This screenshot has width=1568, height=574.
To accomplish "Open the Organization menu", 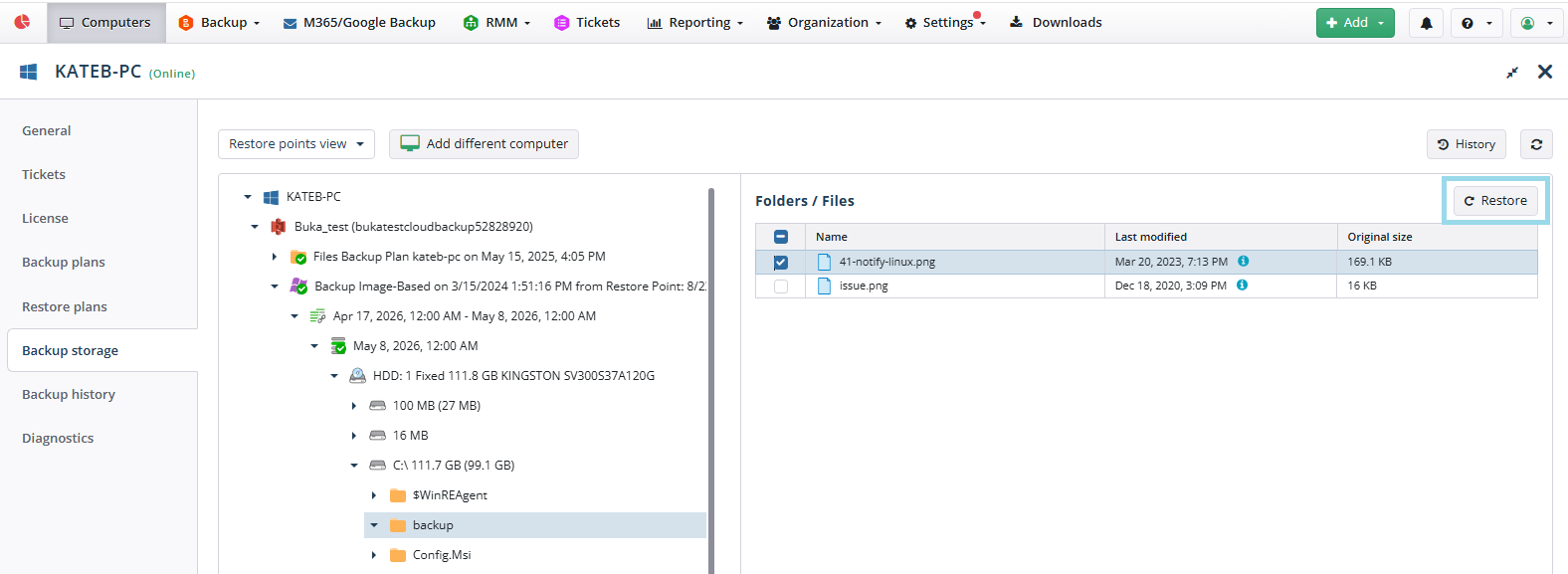I will pos(825,23).
